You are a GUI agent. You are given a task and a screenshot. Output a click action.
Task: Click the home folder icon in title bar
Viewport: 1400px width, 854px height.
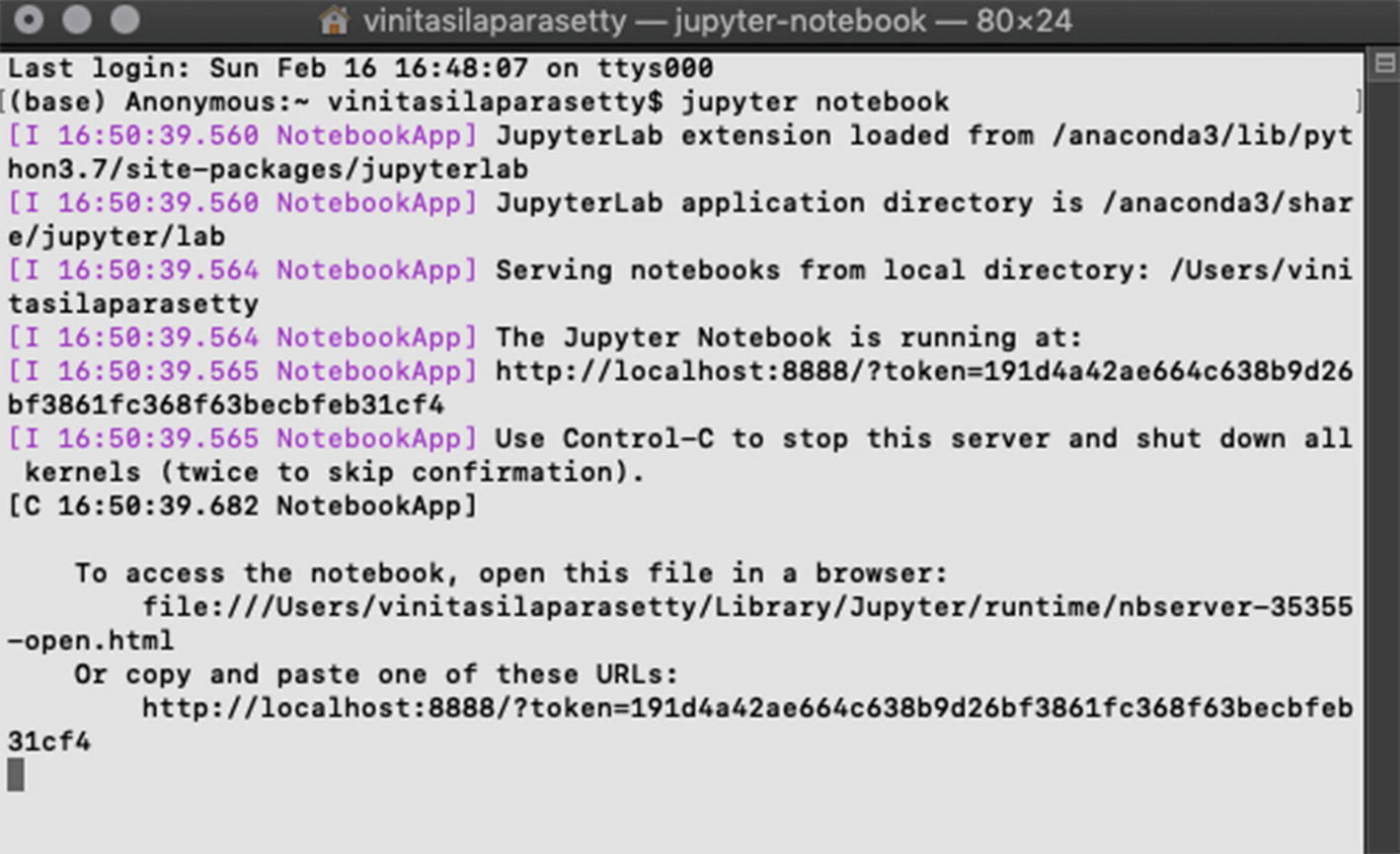pos(336,21)
